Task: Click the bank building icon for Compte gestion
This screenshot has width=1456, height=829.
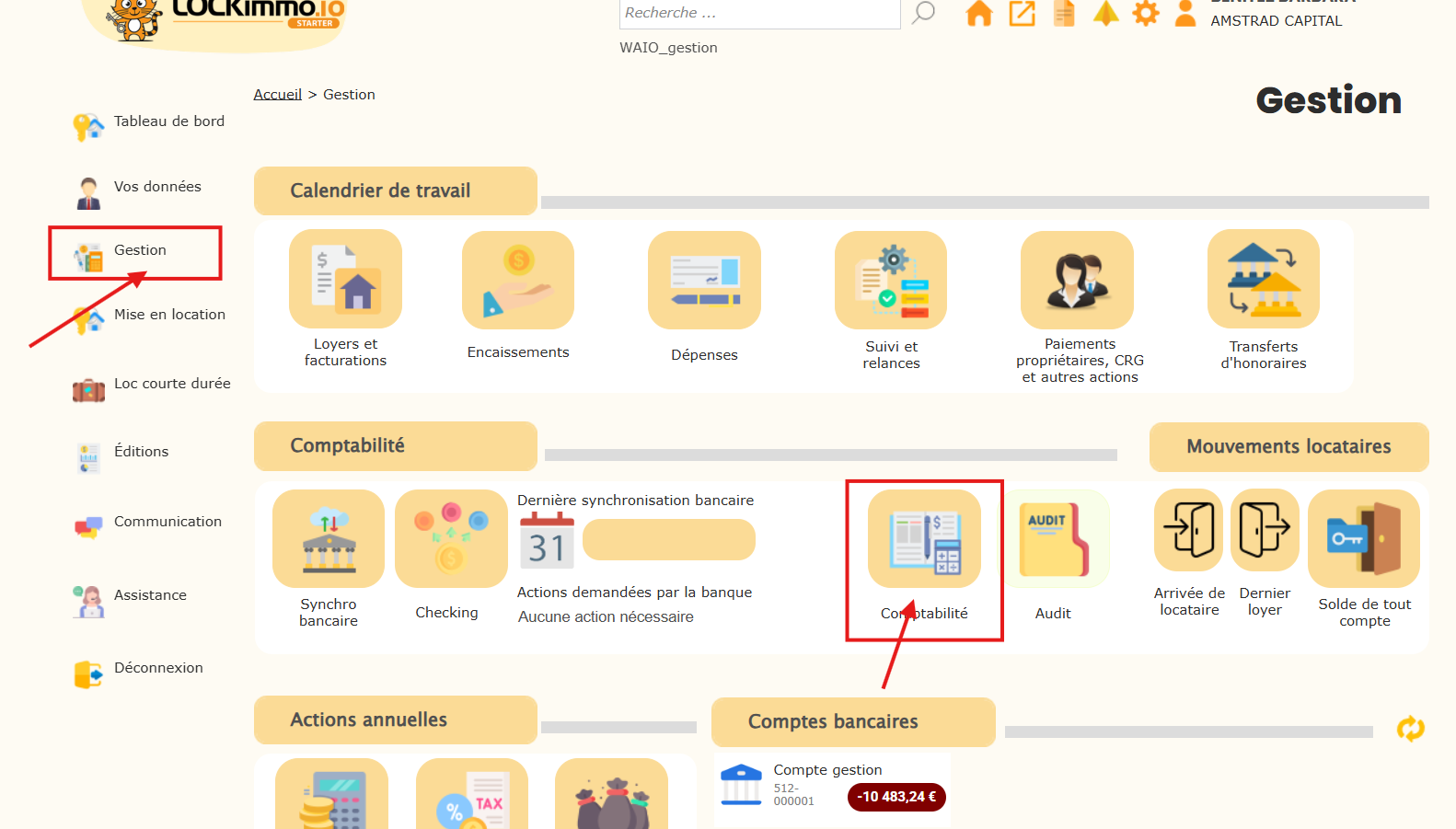Action: (x=741, y=785)
